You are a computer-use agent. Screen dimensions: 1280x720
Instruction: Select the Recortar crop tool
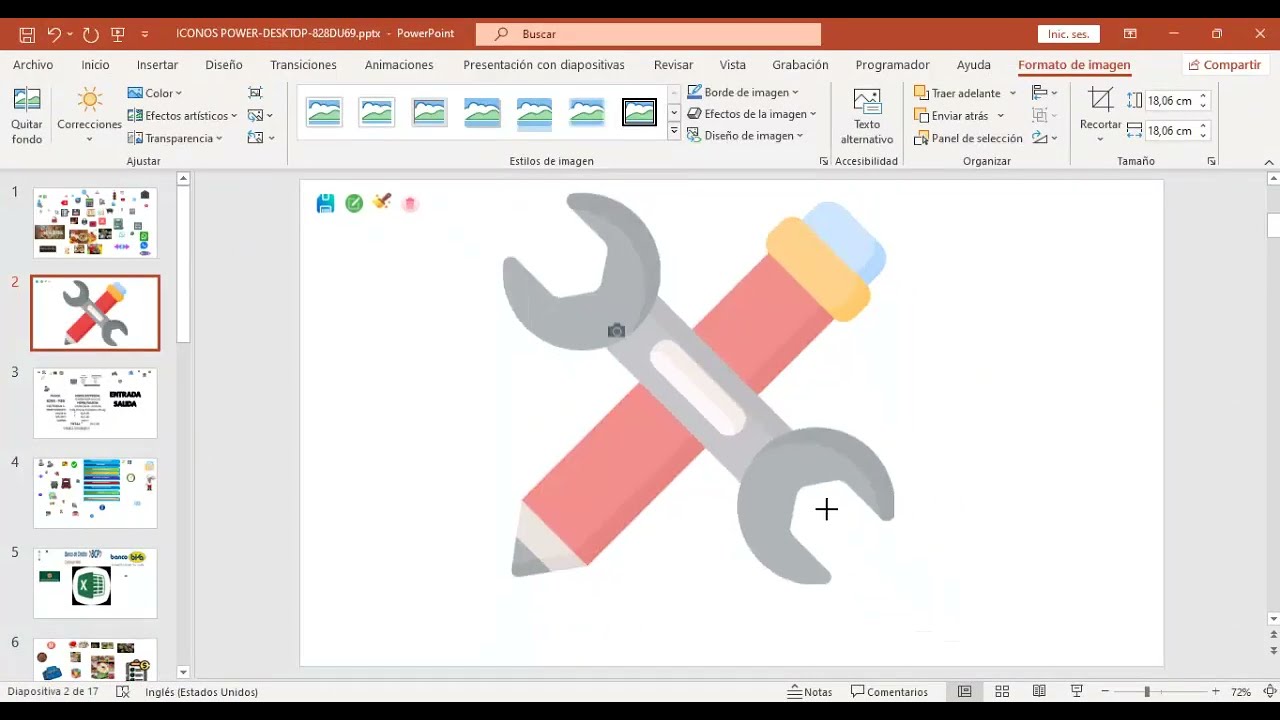1100,116
